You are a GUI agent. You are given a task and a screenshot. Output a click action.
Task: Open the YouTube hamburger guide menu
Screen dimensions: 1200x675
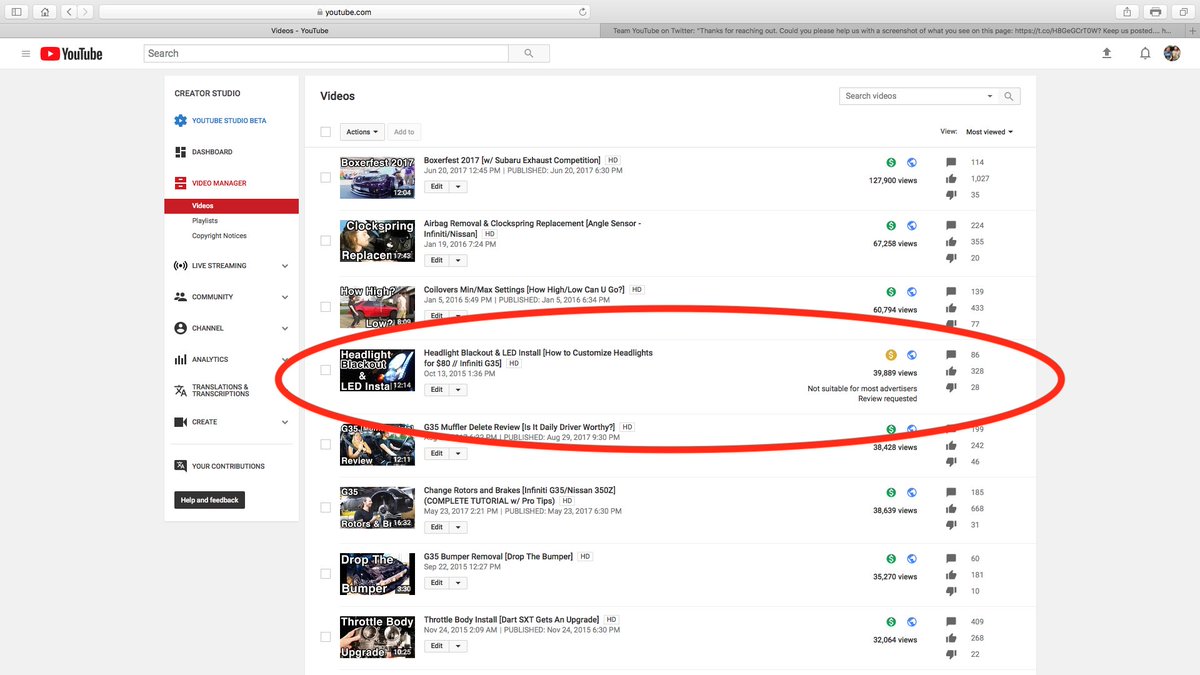(26, 54)
